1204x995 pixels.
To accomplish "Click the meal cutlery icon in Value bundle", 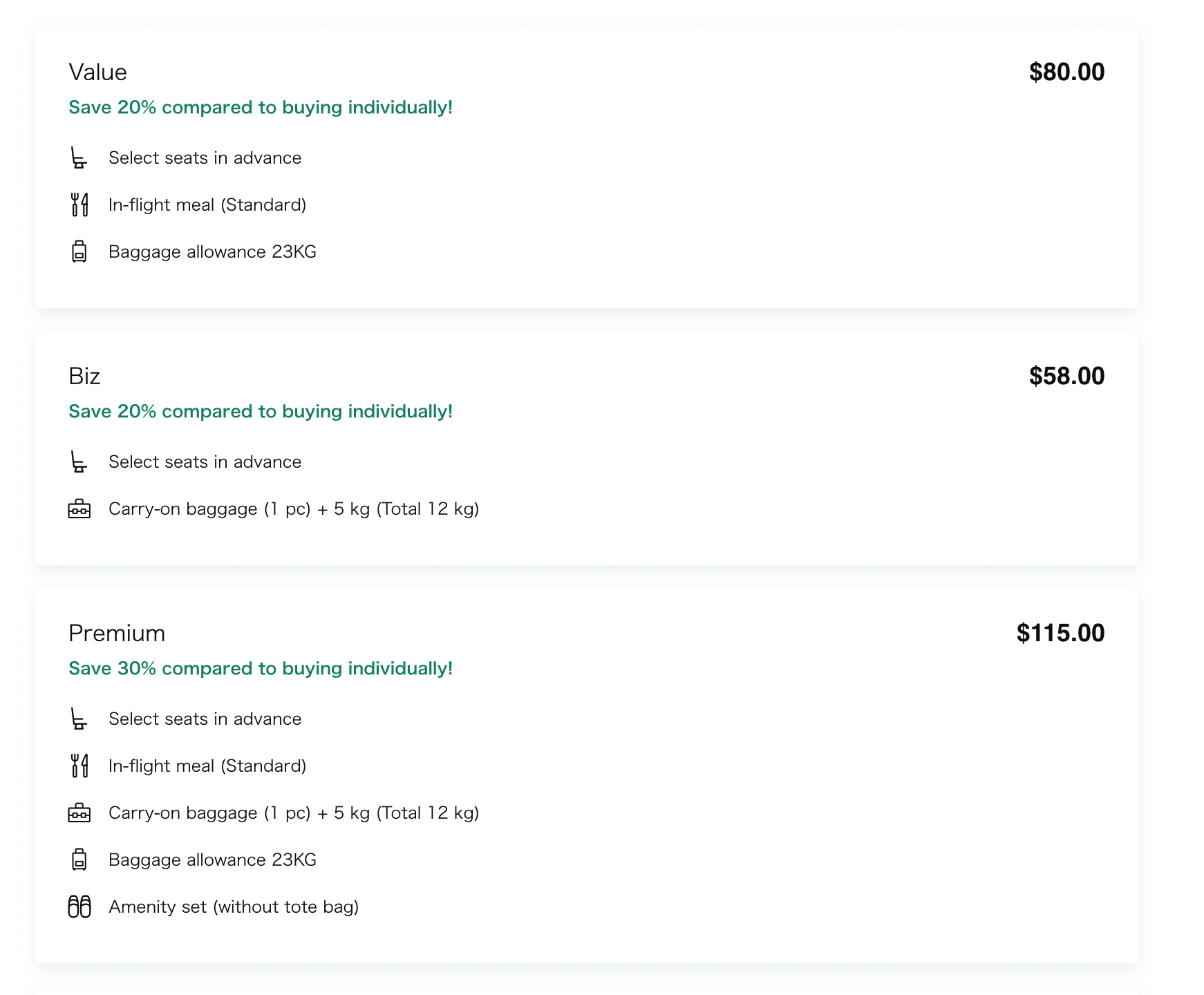I will coord(79,205).
